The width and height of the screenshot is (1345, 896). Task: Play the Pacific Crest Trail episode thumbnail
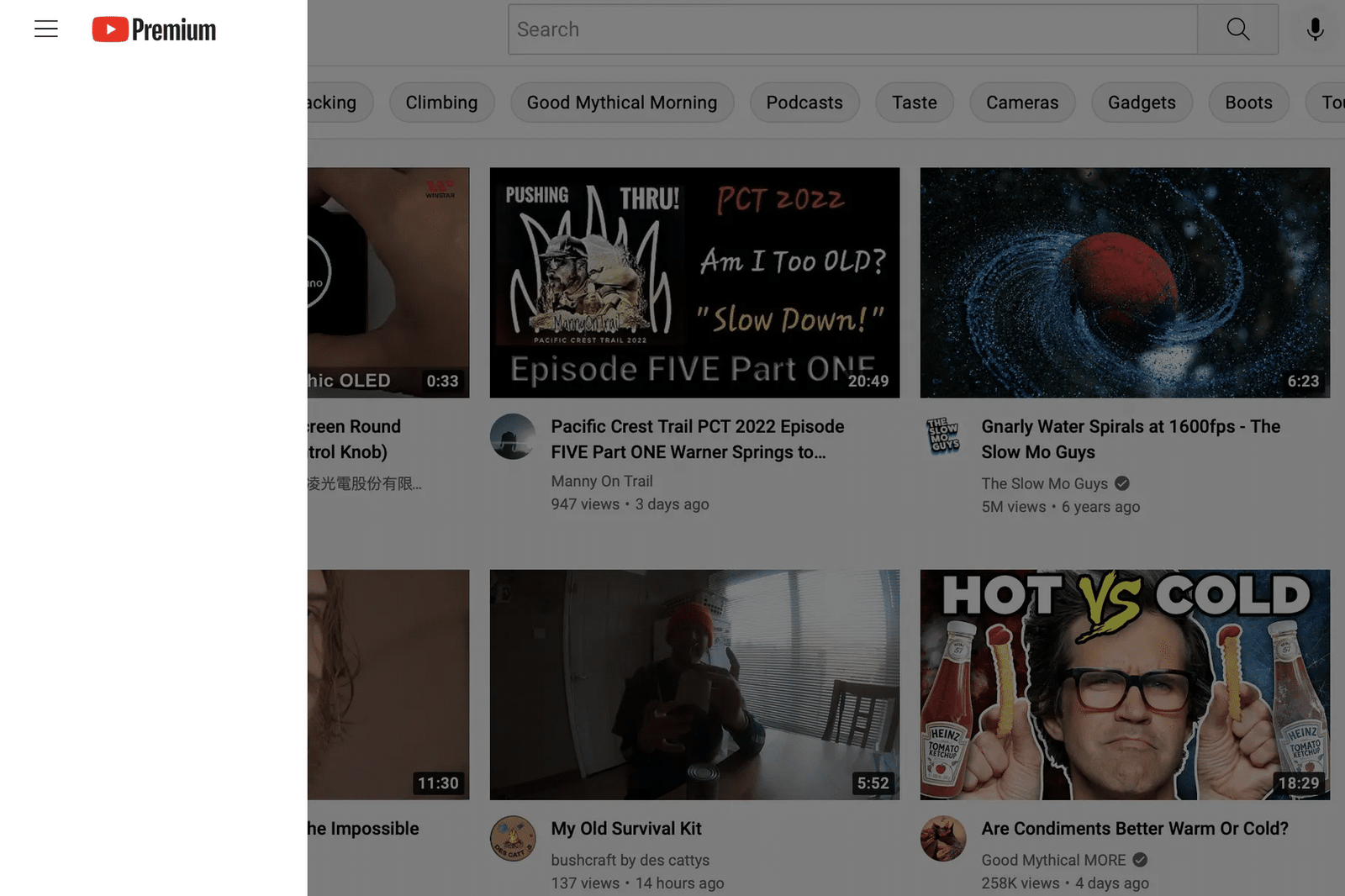(694, 282)
